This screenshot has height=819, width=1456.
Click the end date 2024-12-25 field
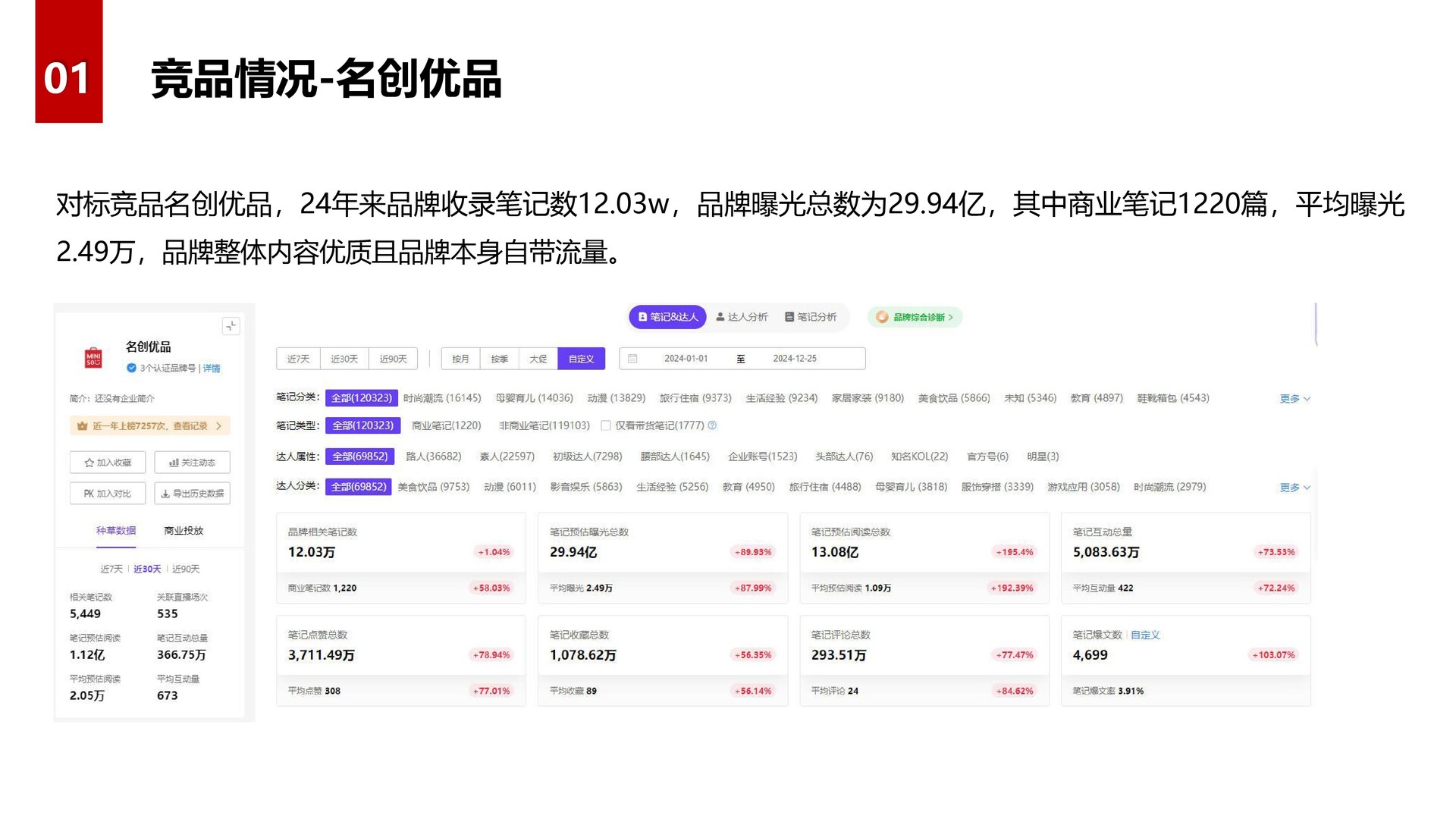795,359
